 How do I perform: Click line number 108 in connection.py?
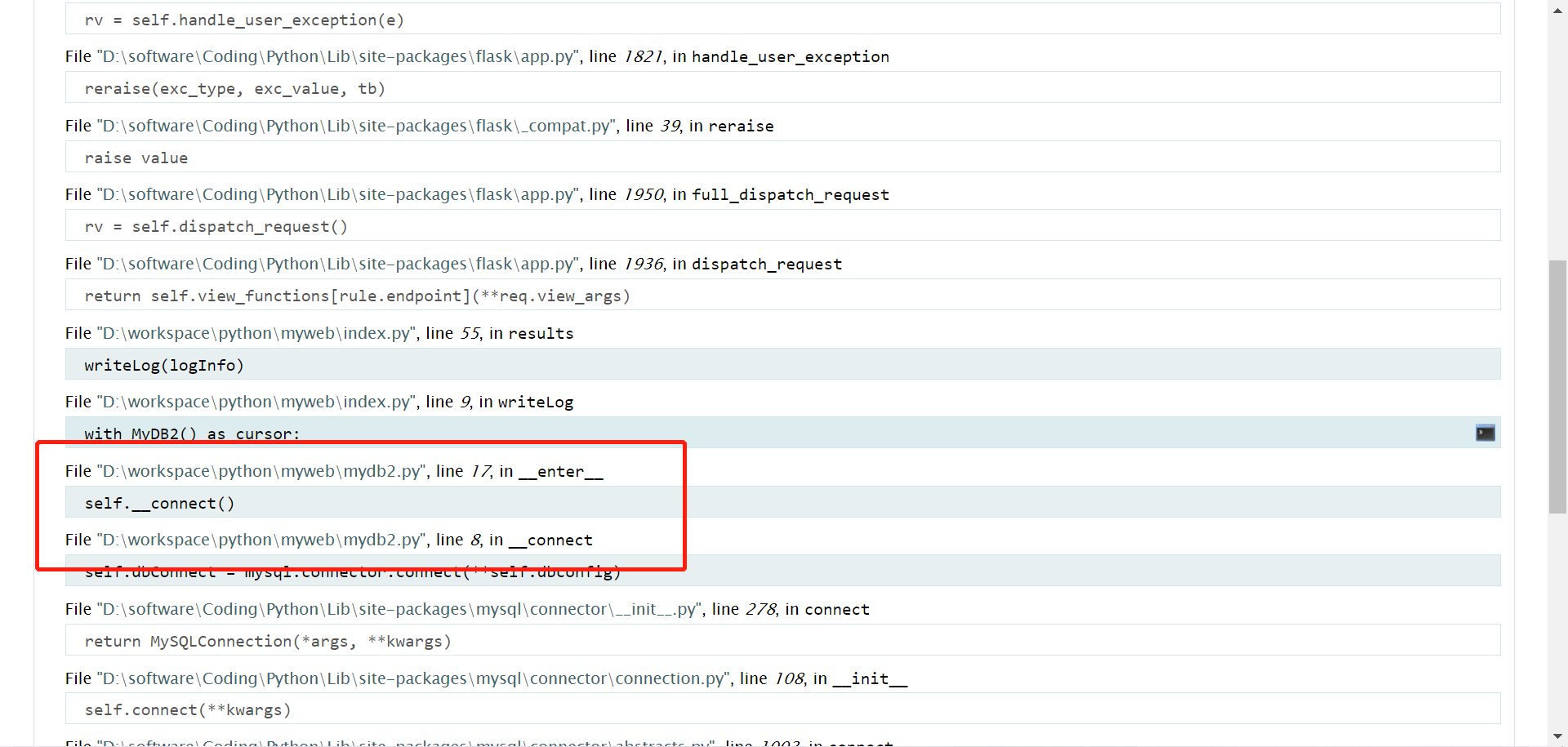(789, 678)
